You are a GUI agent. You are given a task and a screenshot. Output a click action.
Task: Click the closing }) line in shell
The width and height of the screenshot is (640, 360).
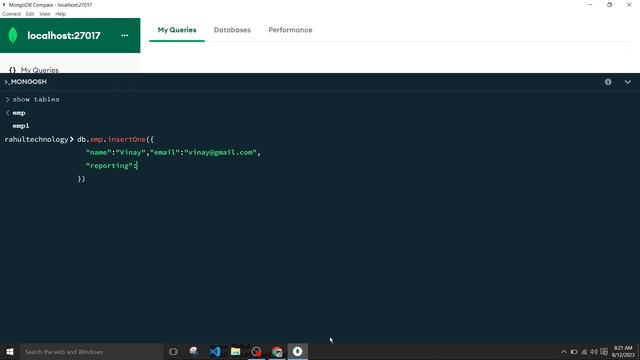tap(81, 179)
